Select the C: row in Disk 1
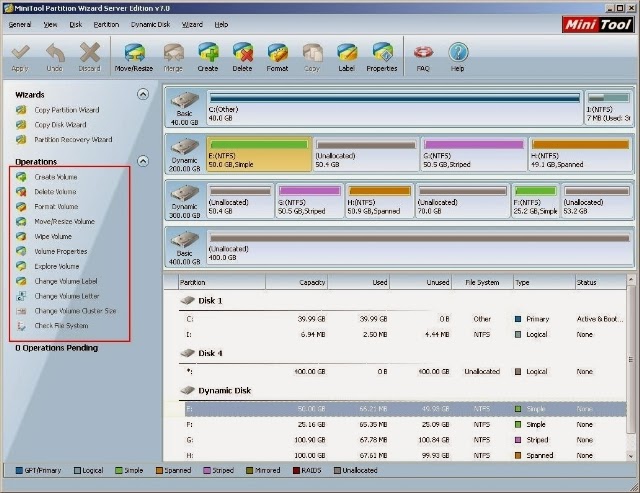 coord(405,319)
